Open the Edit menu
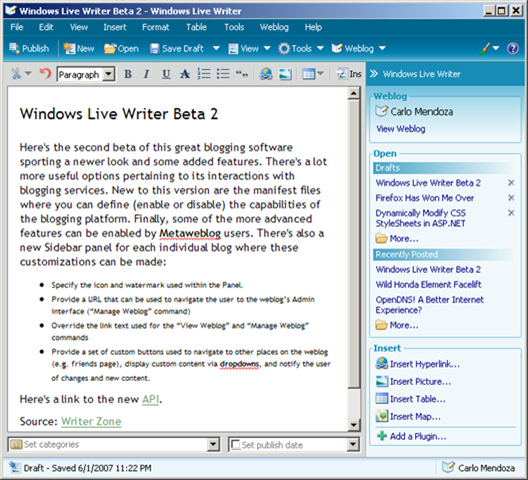 46,27
